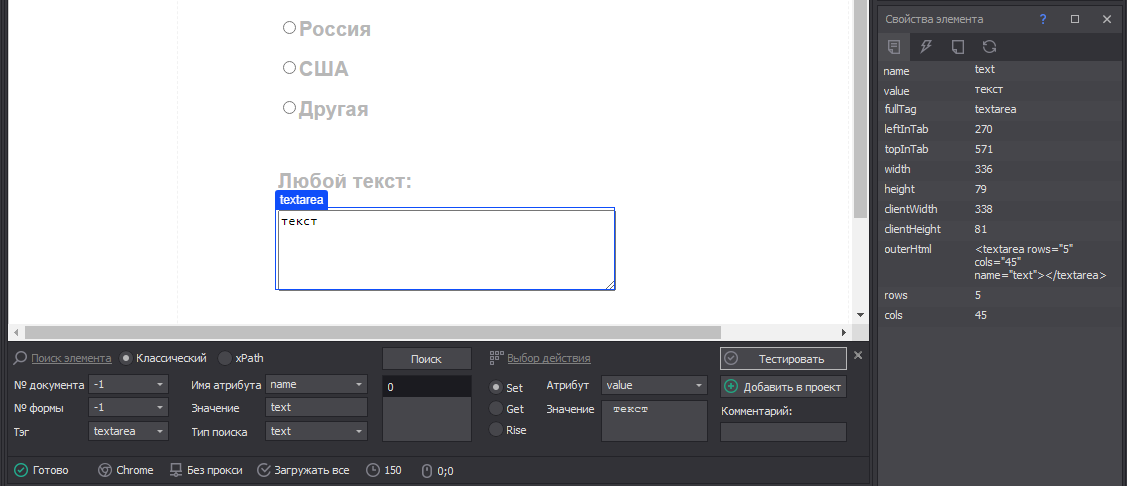Expand the 'Атрибут' value dropdown

pyautogui.click(x=655, y=385)
